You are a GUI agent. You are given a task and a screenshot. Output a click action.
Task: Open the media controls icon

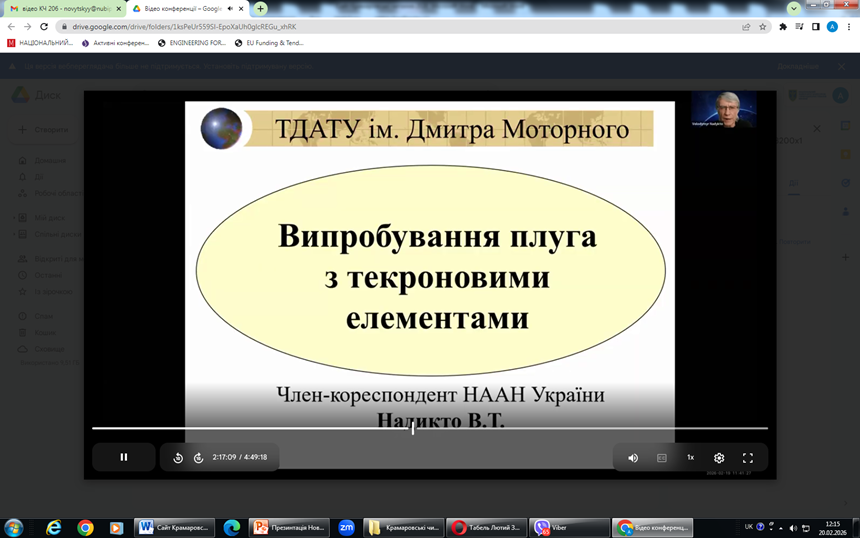(x=799, y=26)
